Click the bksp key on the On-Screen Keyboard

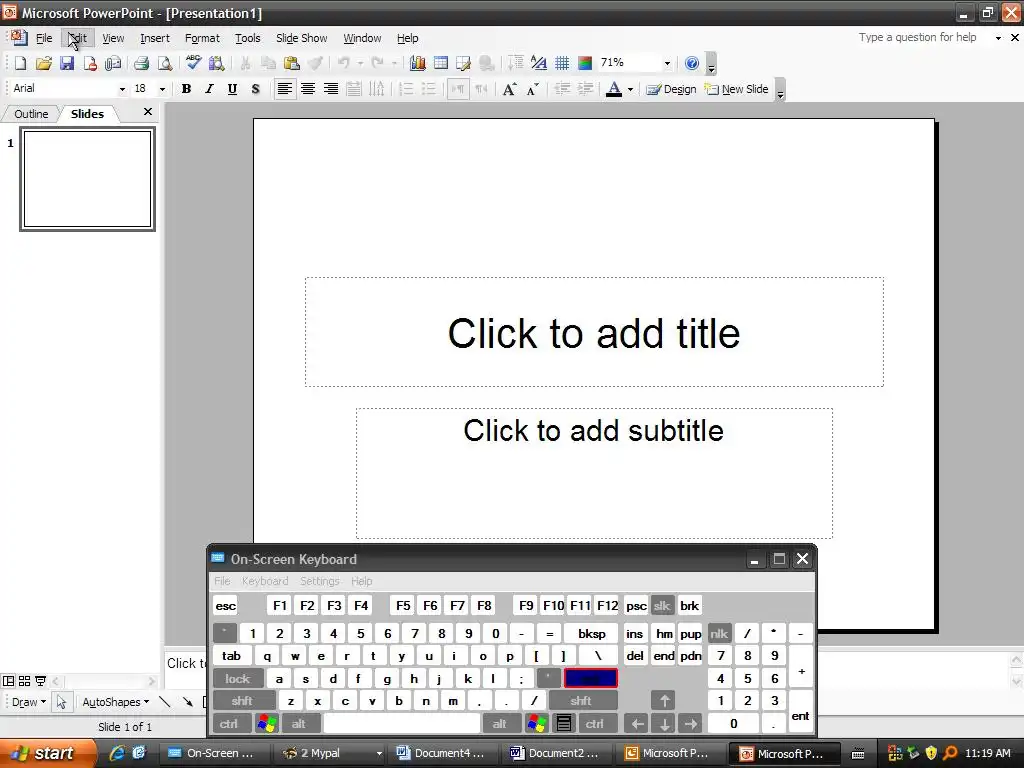coord(592,633)
